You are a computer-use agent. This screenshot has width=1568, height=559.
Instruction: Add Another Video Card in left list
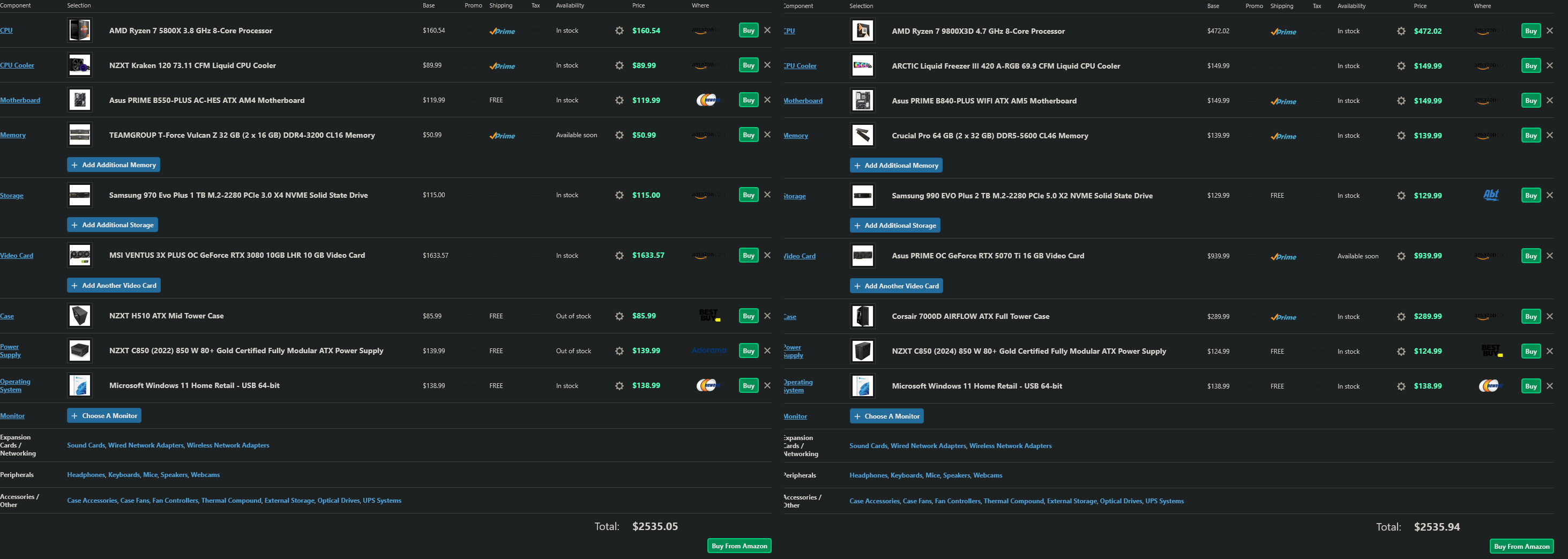114,285
